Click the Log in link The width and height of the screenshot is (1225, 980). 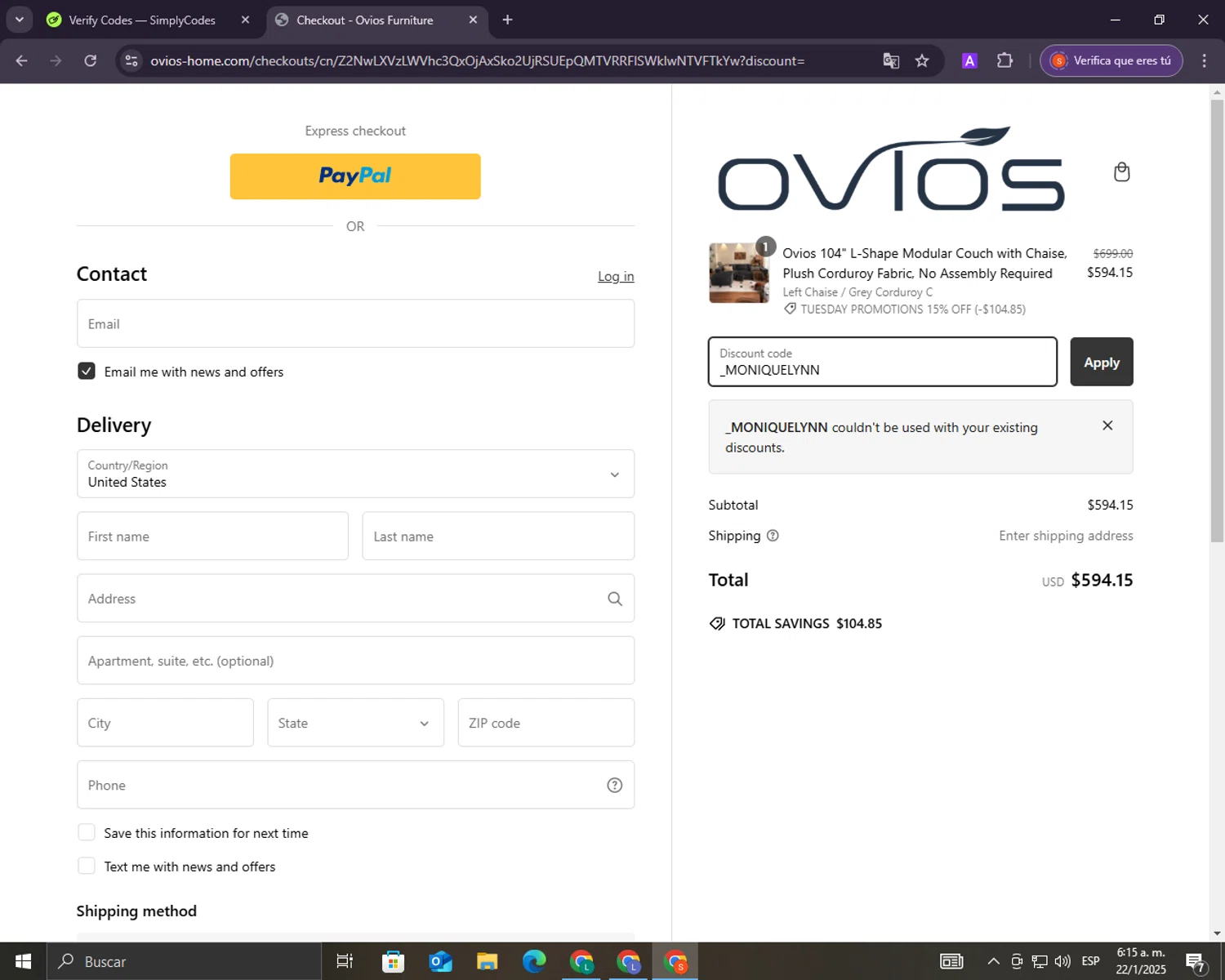[616, 277]
